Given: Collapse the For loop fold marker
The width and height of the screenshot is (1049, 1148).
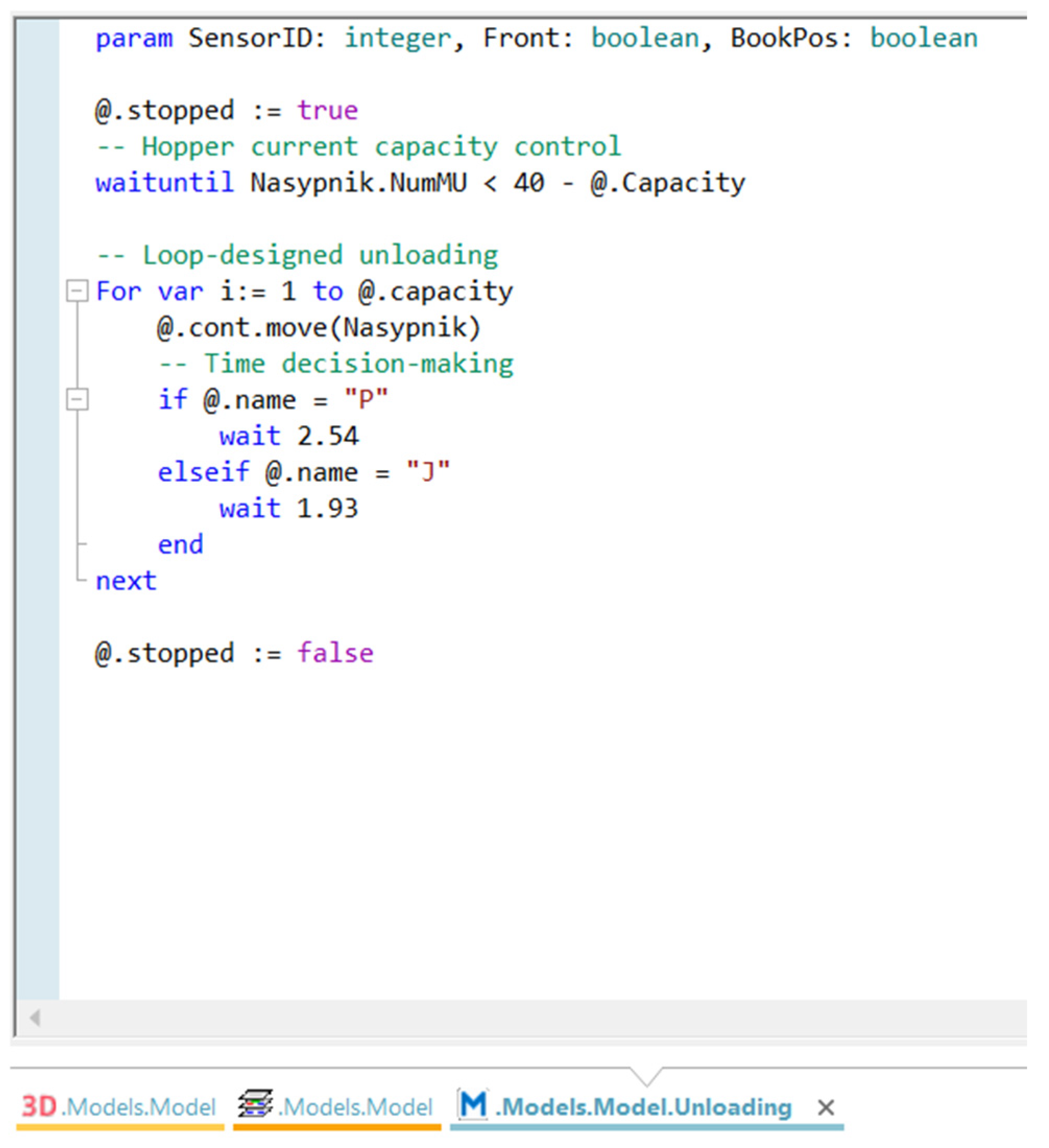Looking at the screenshot, I should click(x=77, y=291).
